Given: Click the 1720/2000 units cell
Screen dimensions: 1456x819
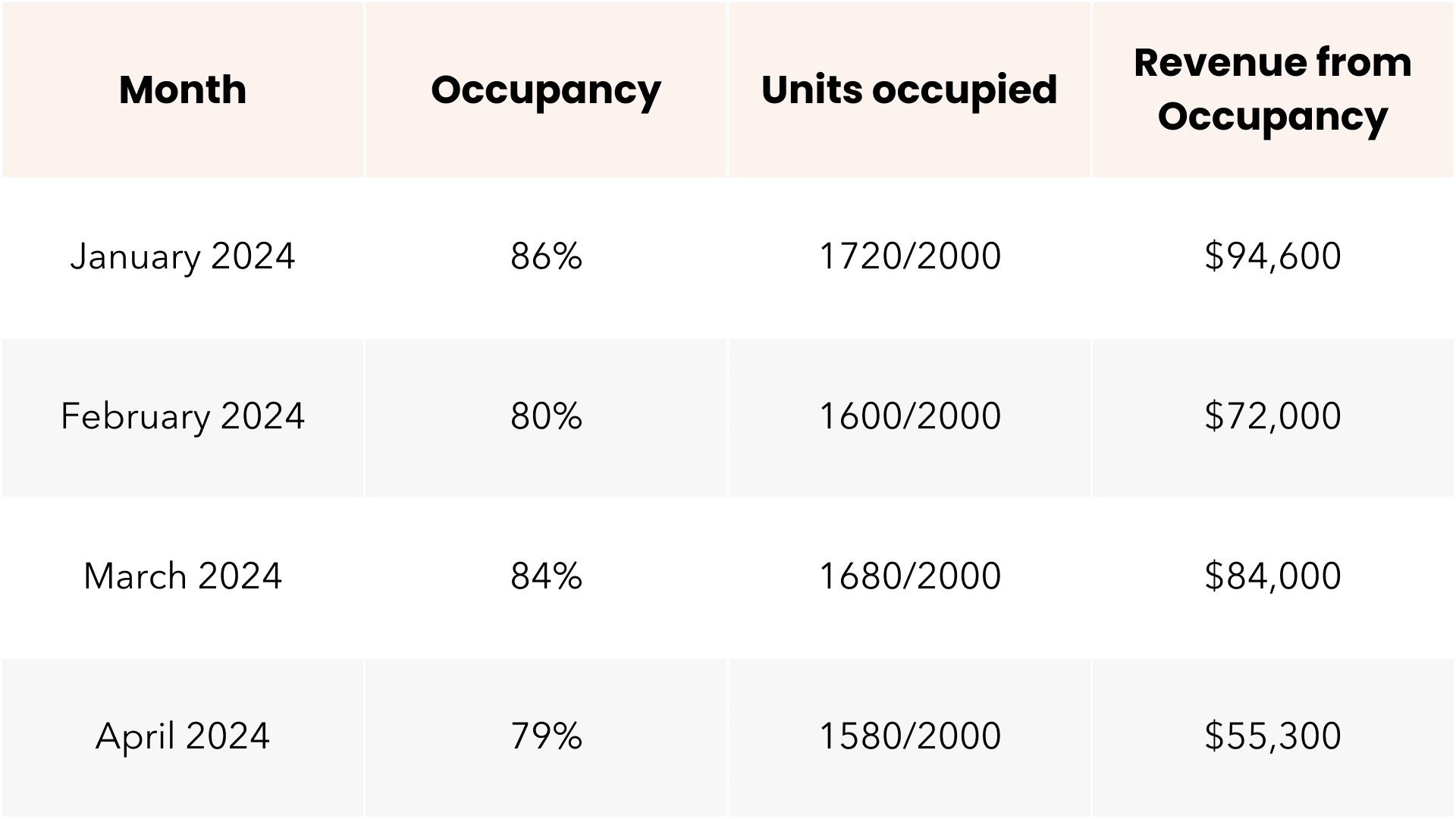Looking at the screenshot, I should (x=909, y=256).
